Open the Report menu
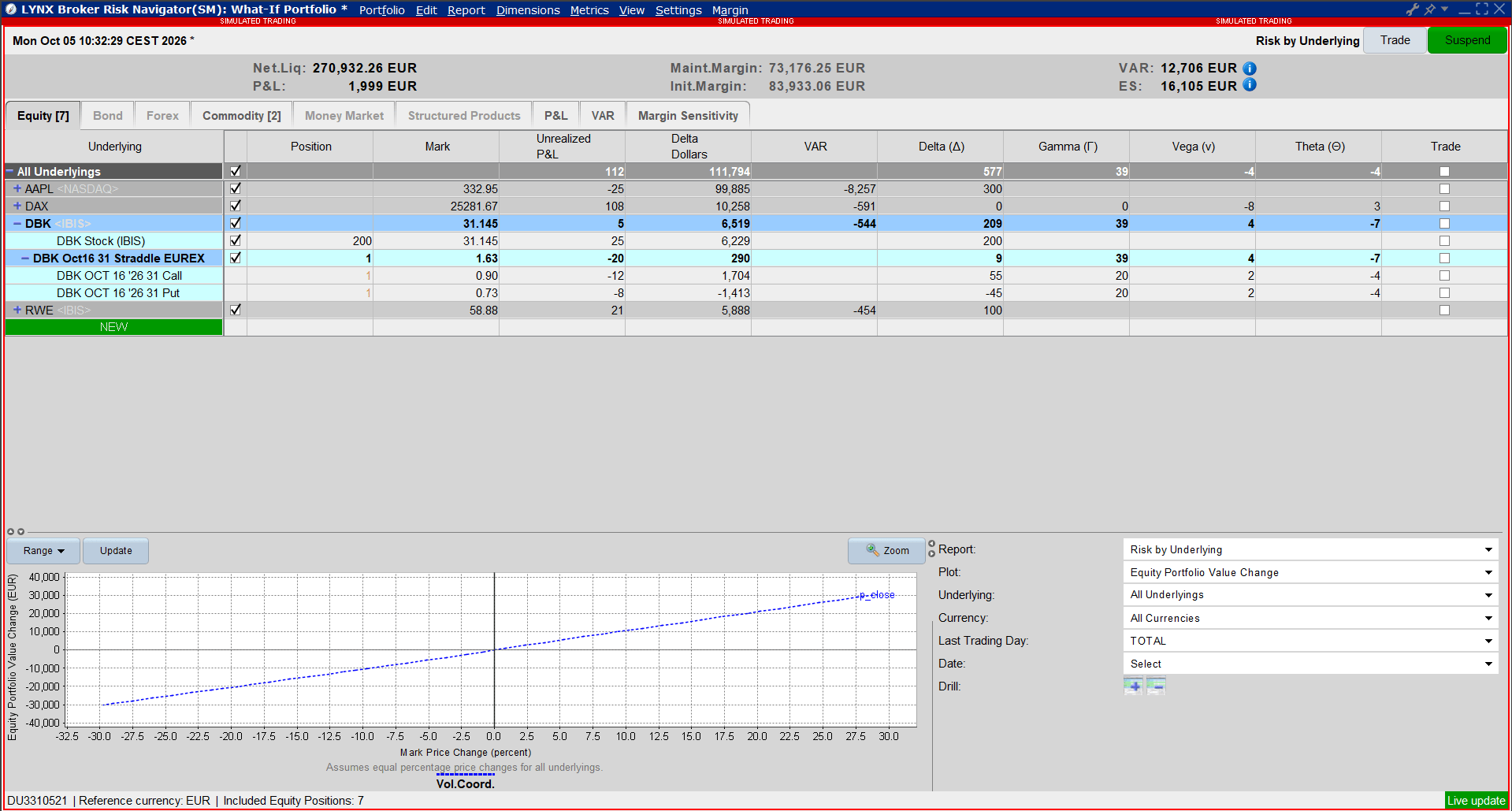The width and height of the screenshot is (1512, 811). tap(466, 10)
